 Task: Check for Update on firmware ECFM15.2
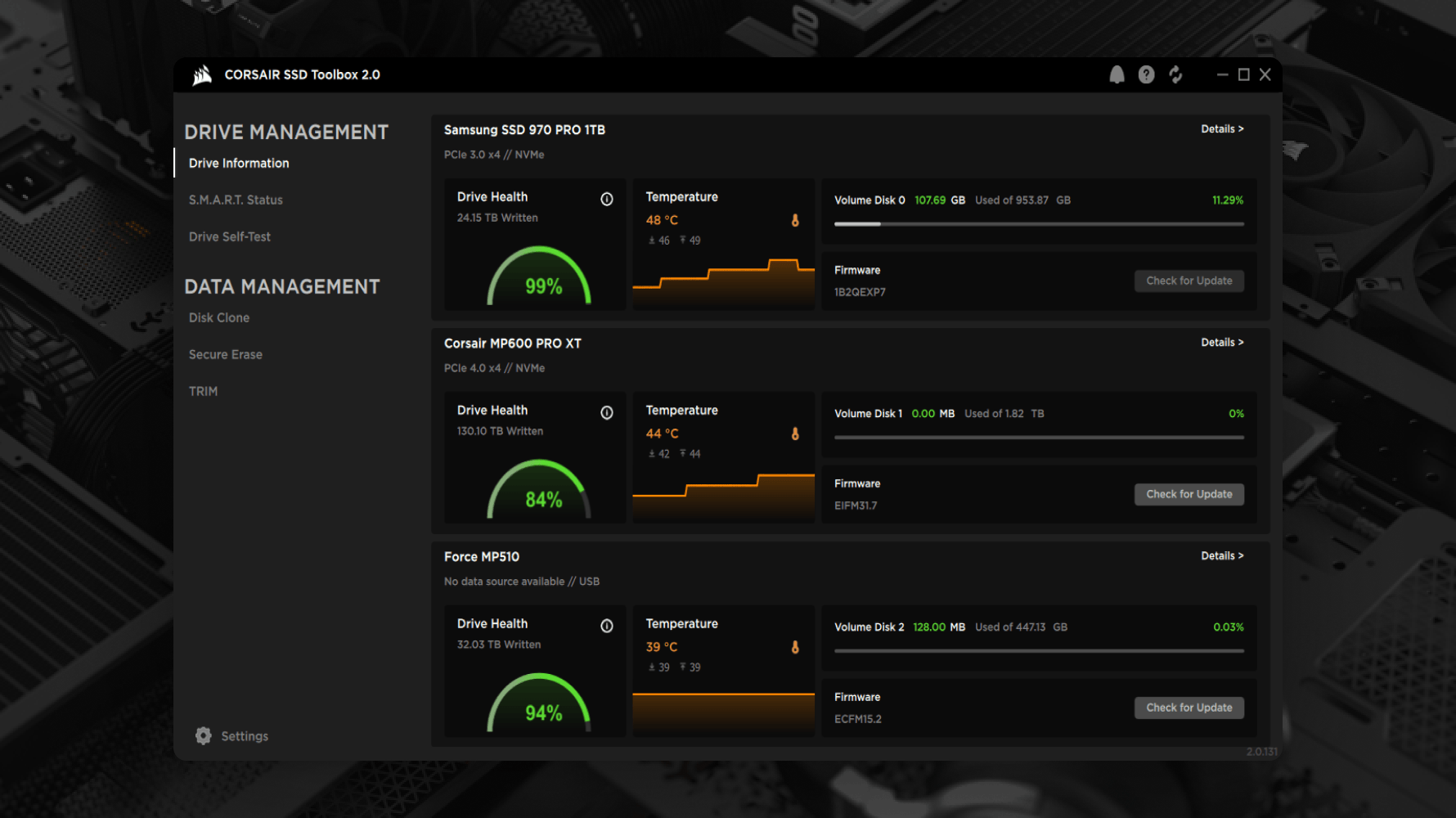1189,708
